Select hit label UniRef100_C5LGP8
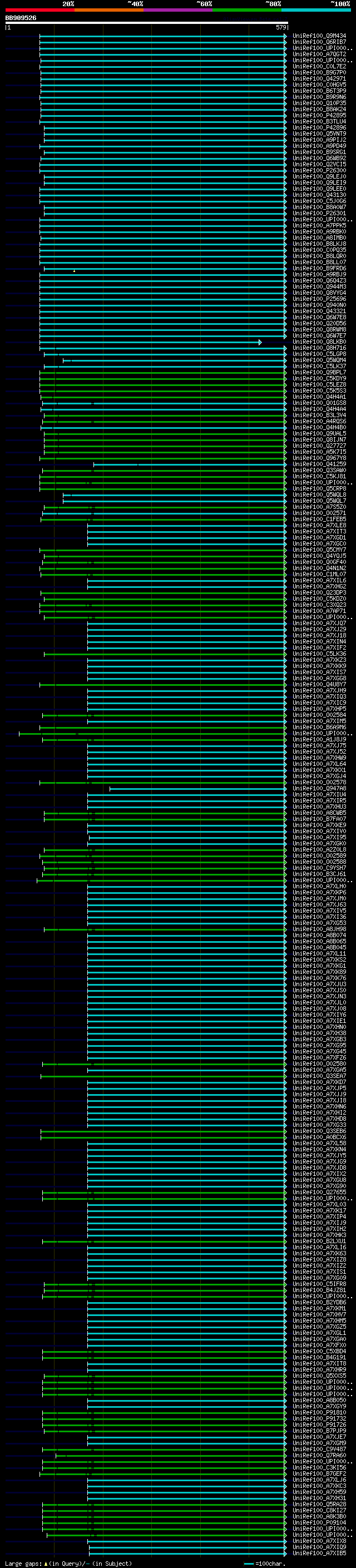The height and width of the screenshot is (1568, 356). (x=319, y=354)
